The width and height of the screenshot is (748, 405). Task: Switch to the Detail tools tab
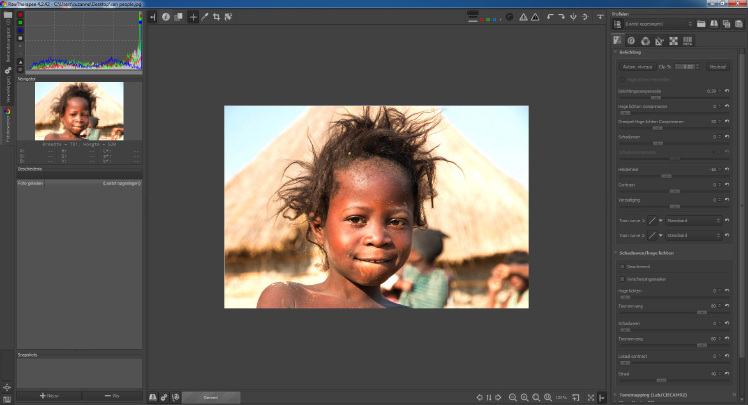click(x=631, y=41)
